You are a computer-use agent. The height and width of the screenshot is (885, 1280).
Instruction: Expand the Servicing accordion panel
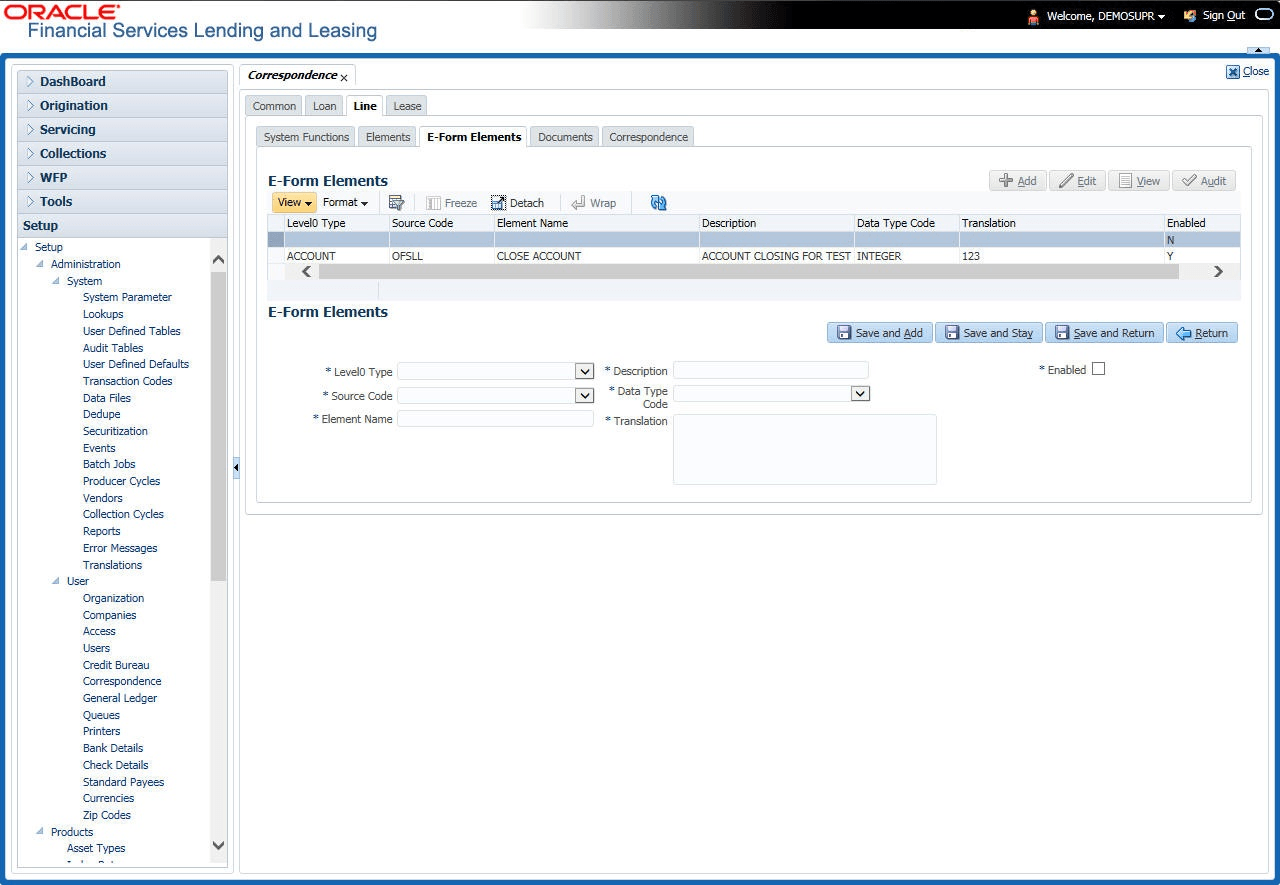coord(123,130)
